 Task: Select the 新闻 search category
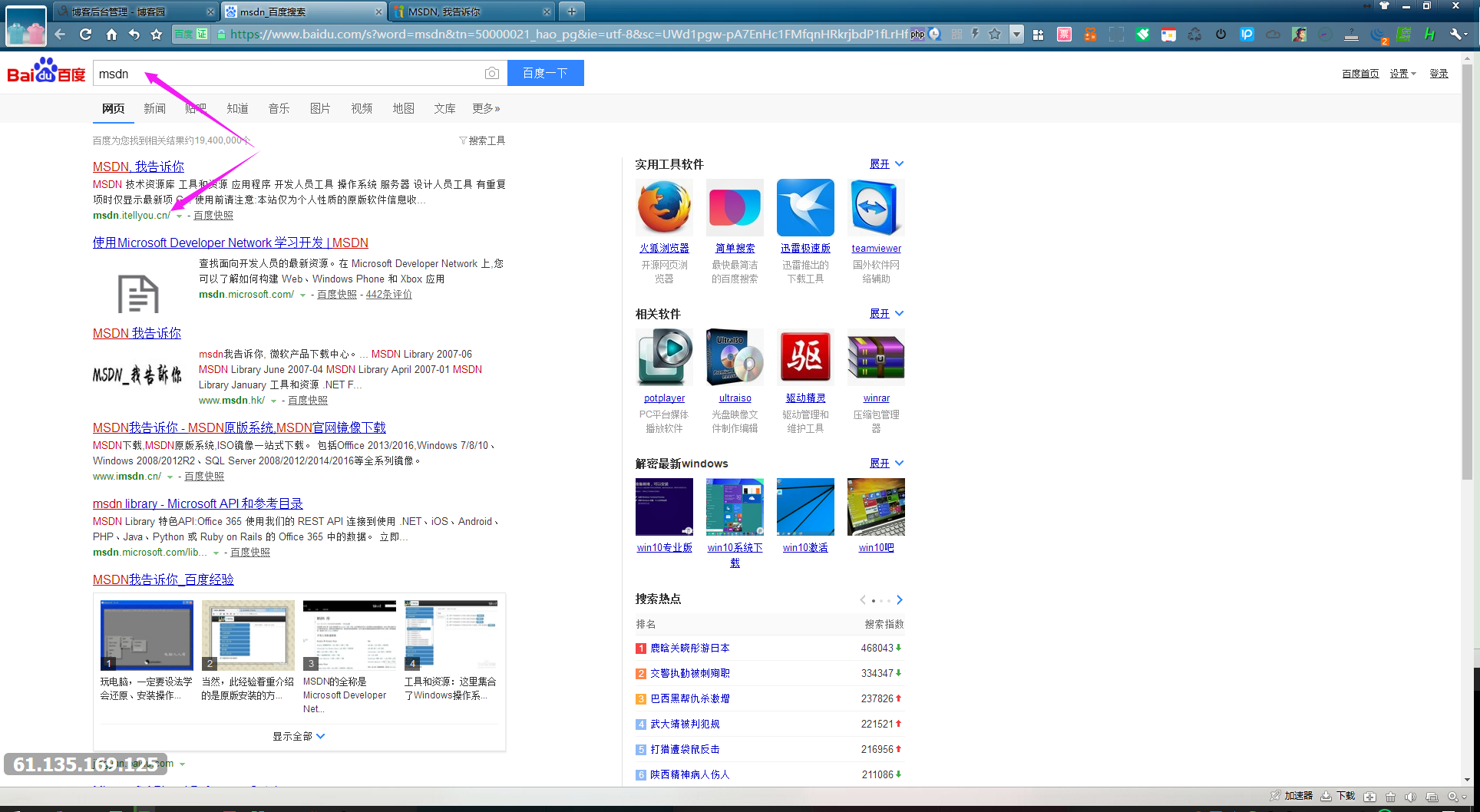pos(154,108)
